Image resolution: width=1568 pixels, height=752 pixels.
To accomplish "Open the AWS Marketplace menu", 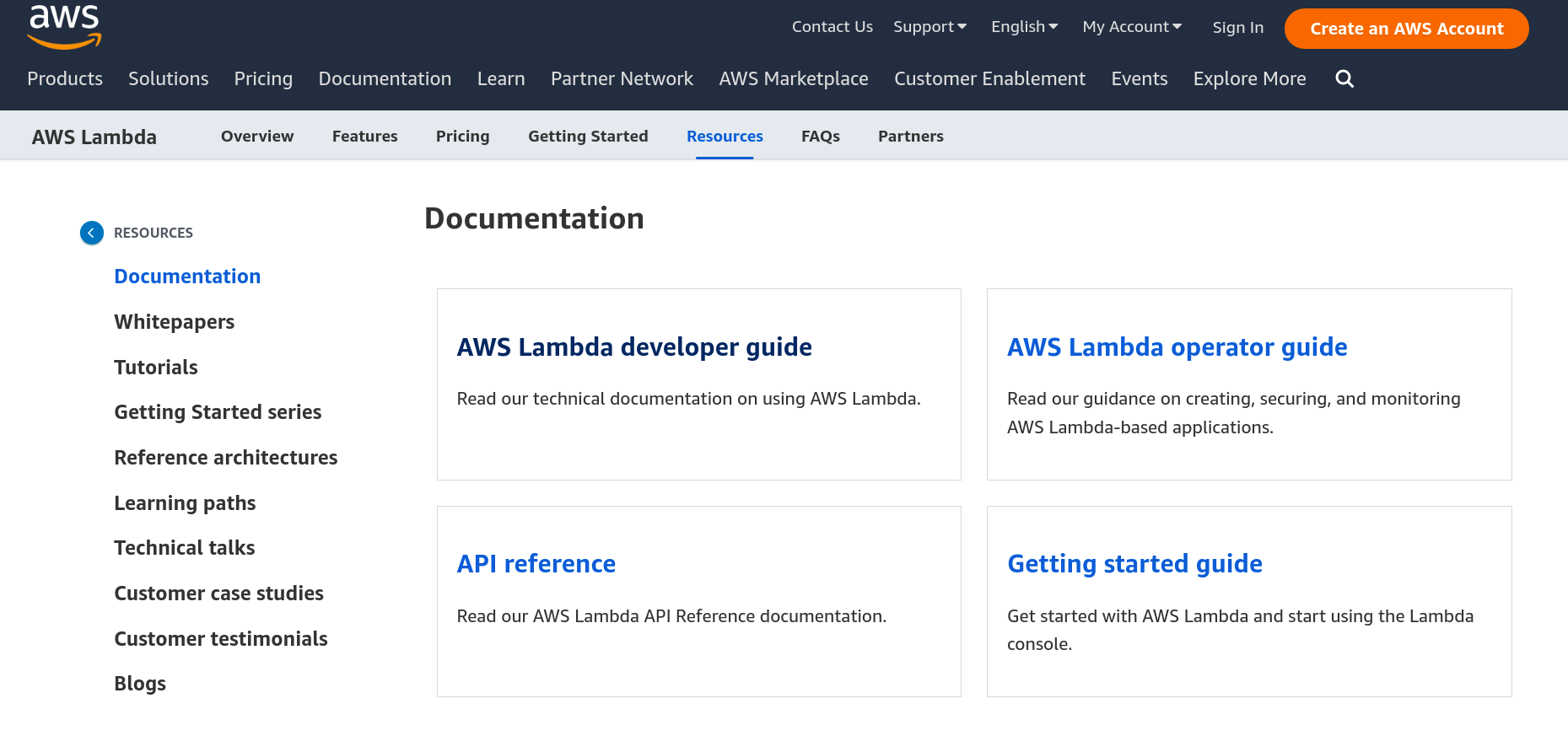I will coord(794,78).
